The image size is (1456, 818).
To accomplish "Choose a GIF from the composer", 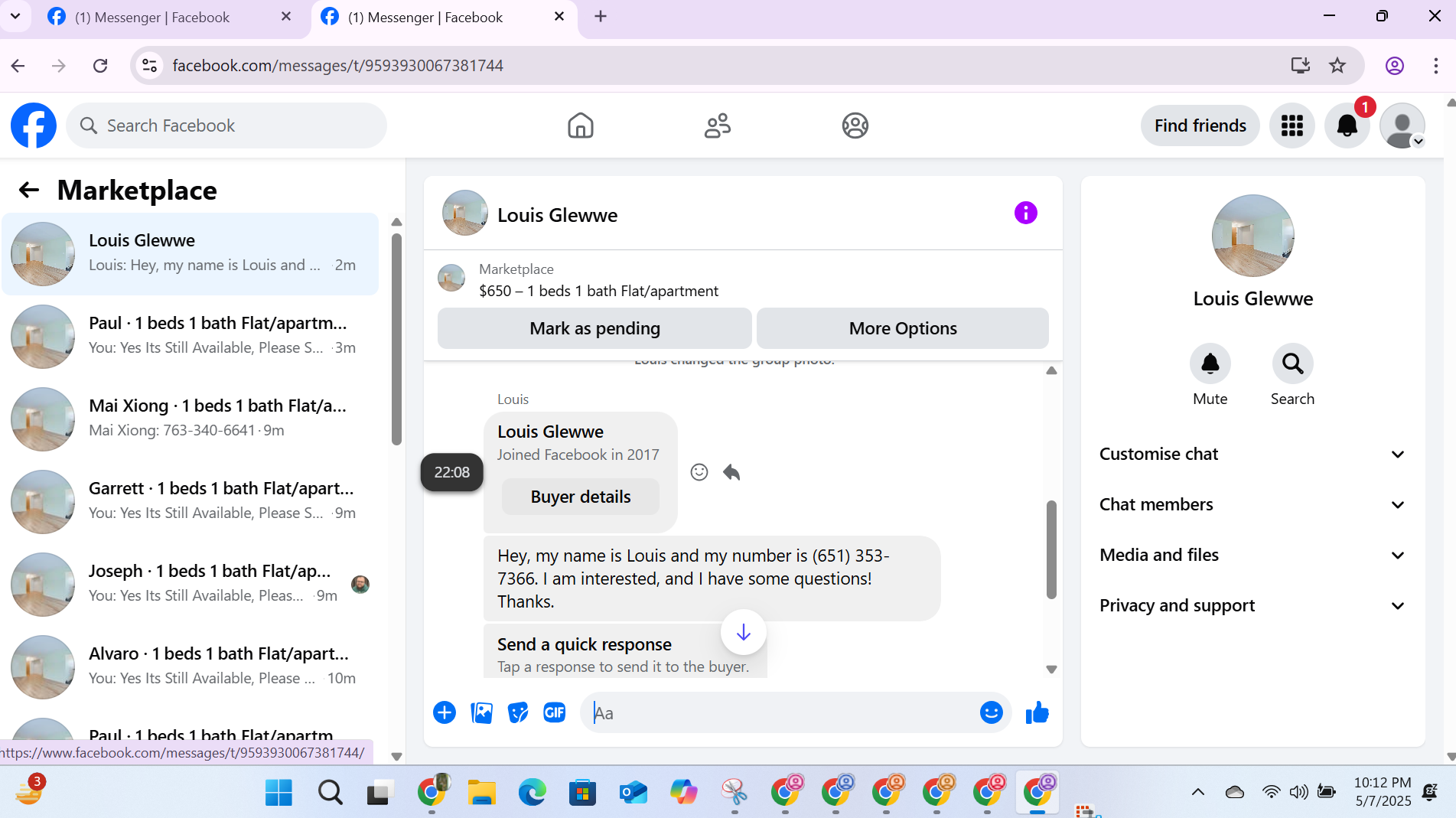I will (555, 713).
